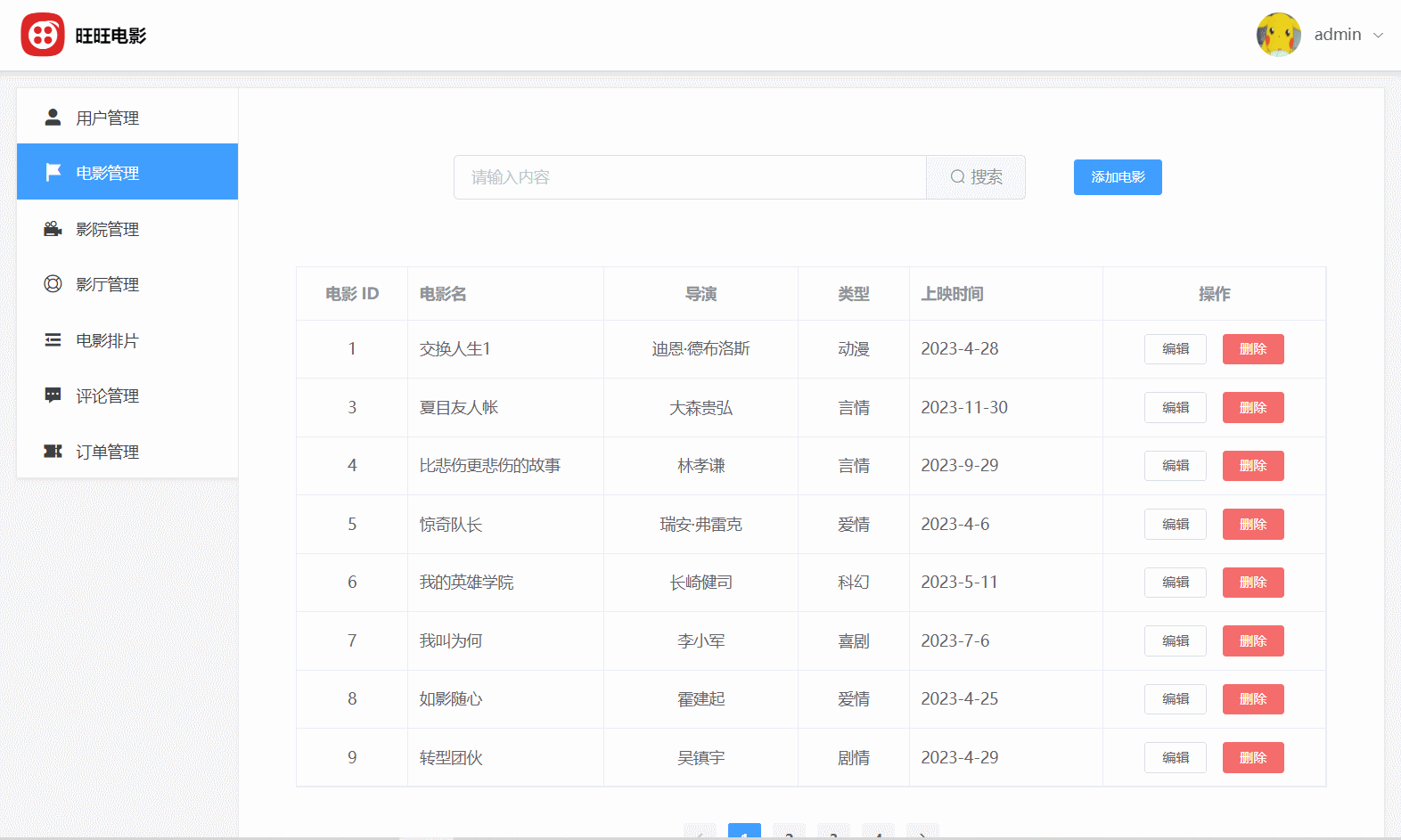Delete the 我的英雄学院 row
This screenshot has width=1401, height=840.
coord(1253,583)
